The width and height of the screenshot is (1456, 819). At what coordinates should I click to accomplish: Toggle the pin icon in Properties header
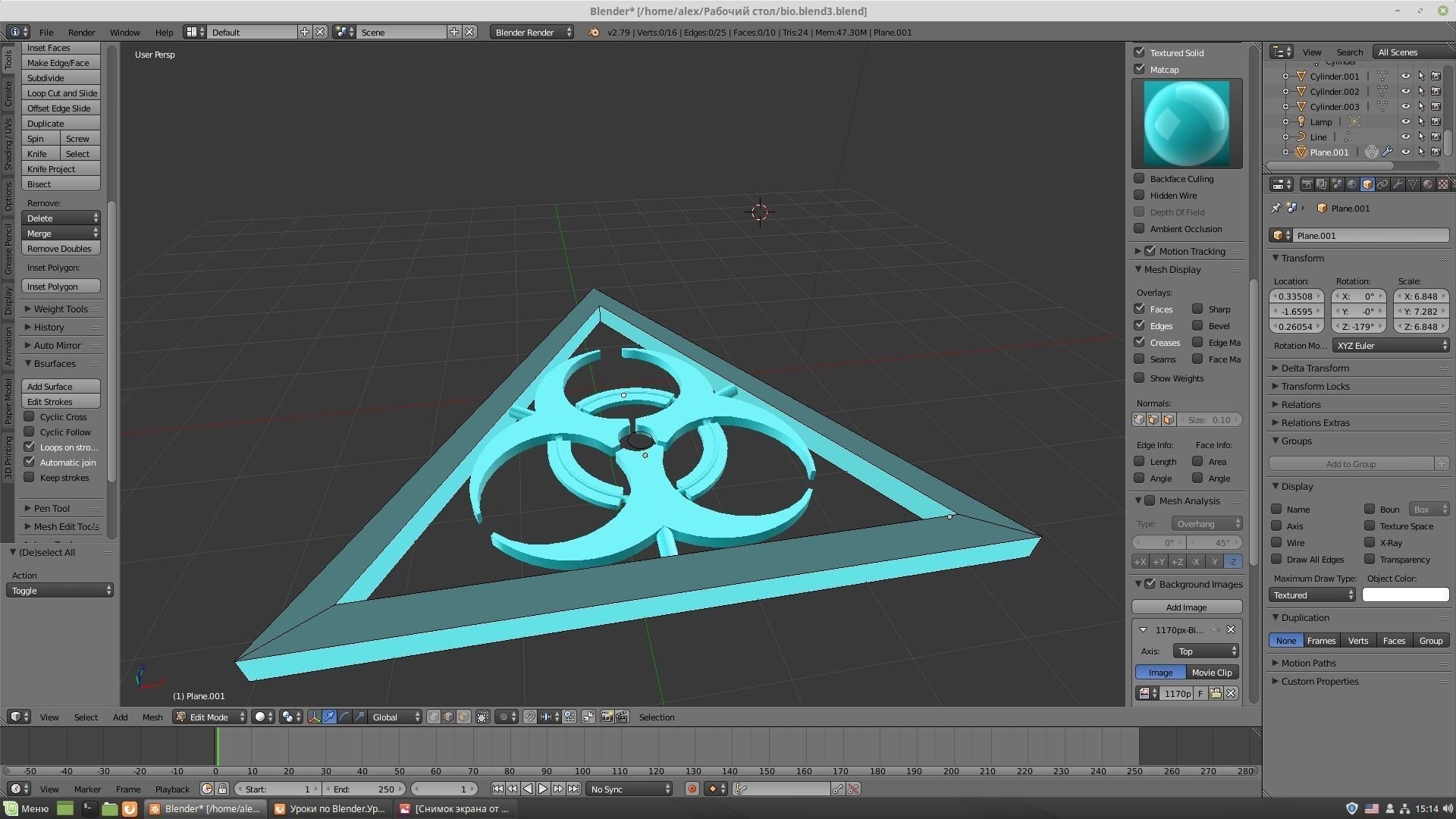point(1276,208)
